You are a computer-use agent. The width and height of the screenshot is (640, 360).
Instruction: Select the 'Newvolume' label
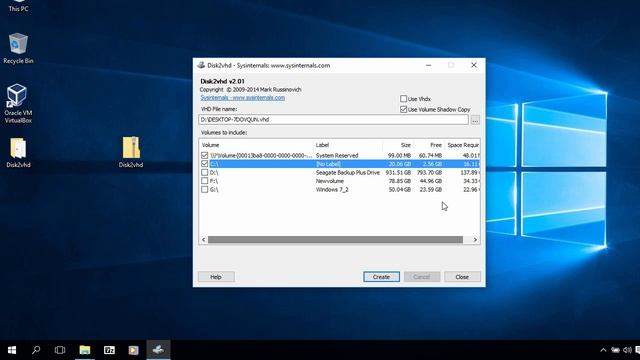pos(330,181)
